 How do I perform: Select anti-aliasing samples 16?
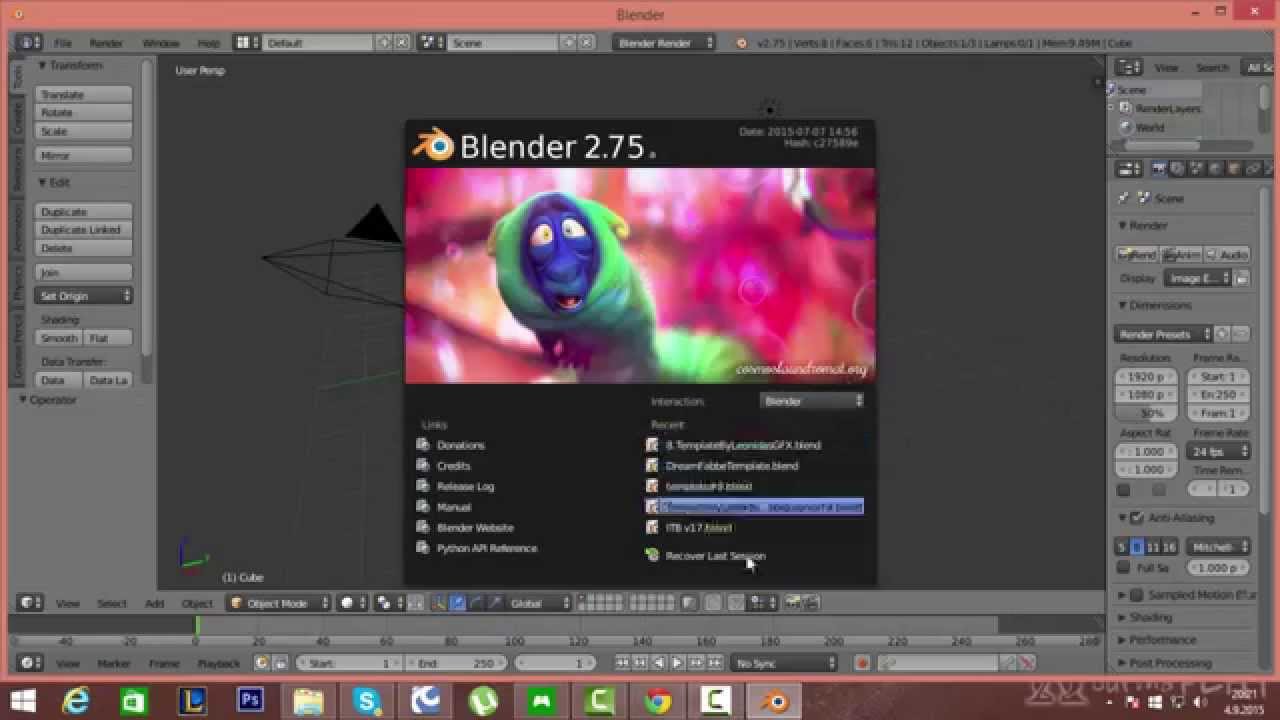1170,547
